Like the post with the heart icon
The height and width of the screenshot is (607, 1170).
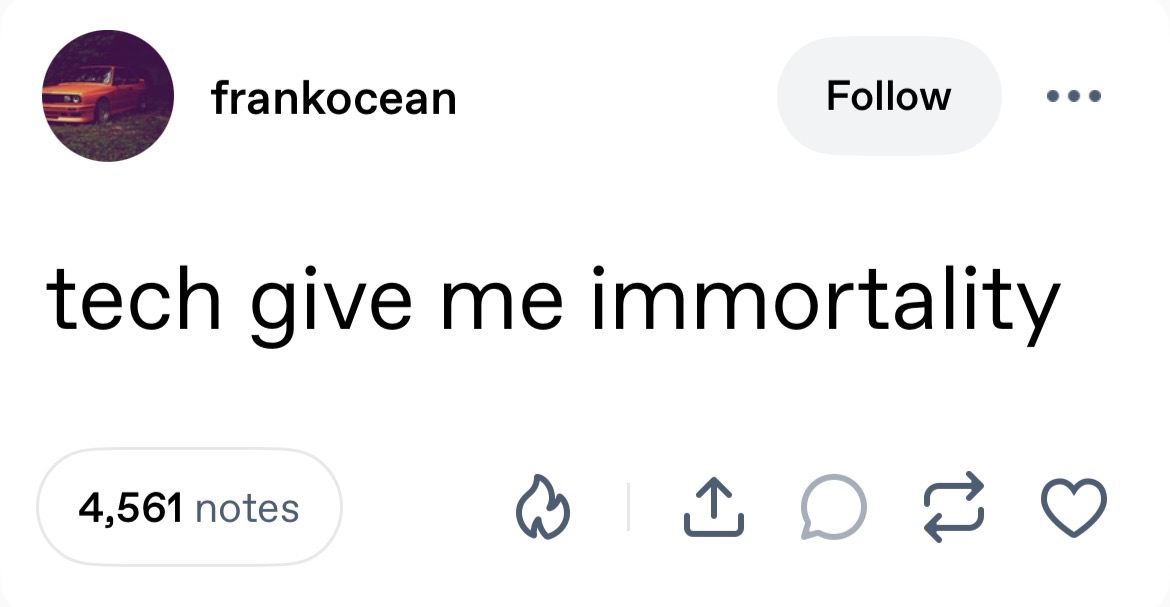pos(1074,507)
